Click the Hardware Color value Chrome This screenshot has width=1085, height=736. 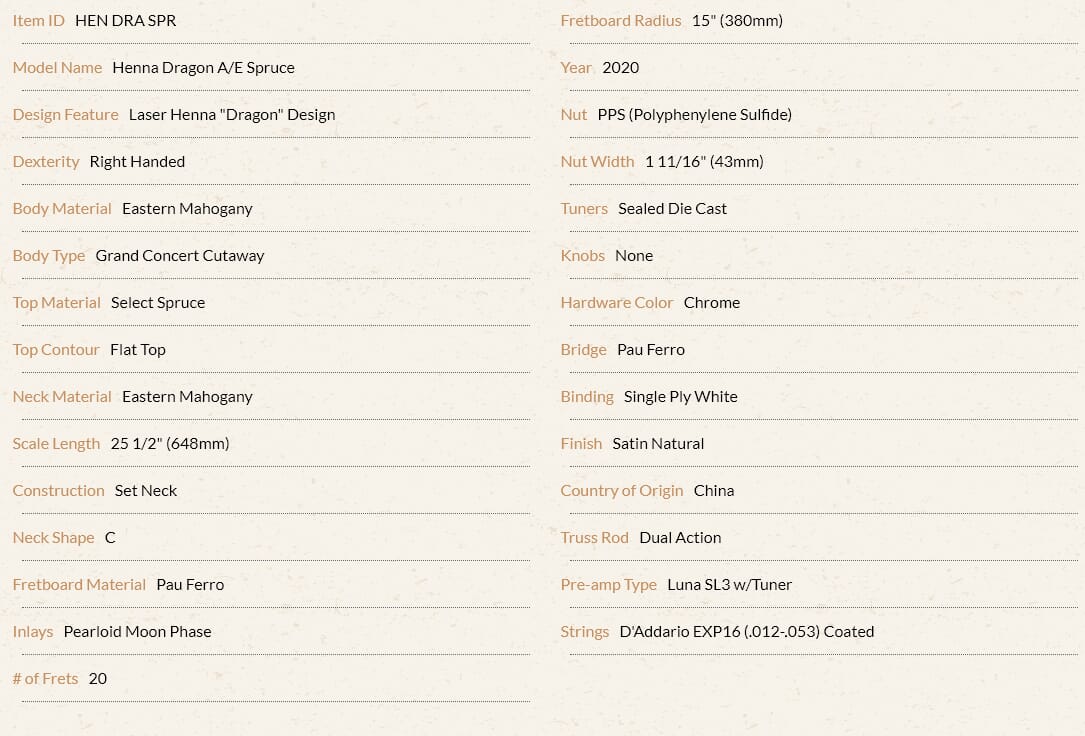pos(712,303)
